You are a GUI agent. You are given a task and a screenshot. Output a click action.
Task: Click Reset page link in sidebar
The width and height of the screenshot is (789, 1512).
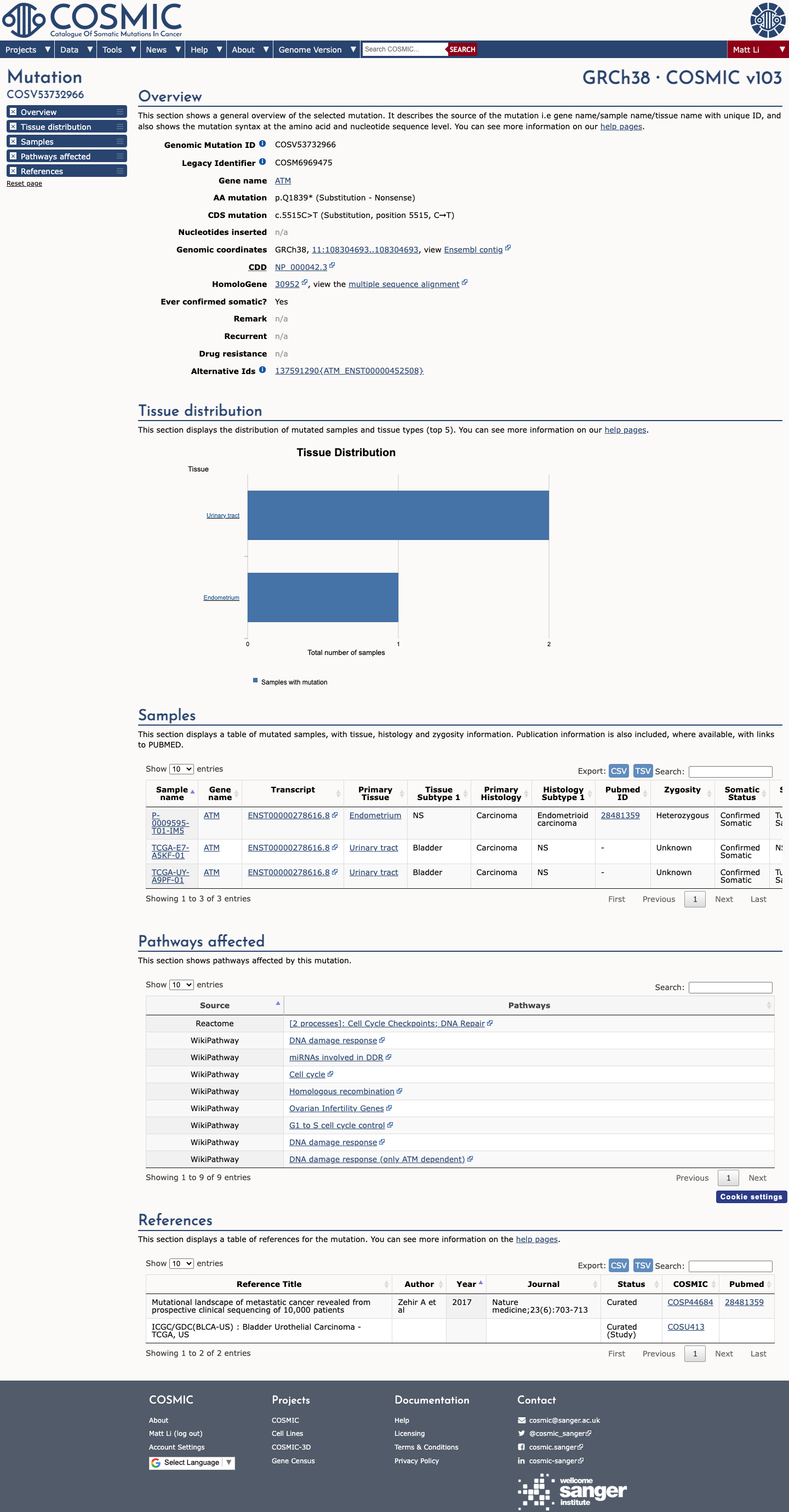pos(24,183)
